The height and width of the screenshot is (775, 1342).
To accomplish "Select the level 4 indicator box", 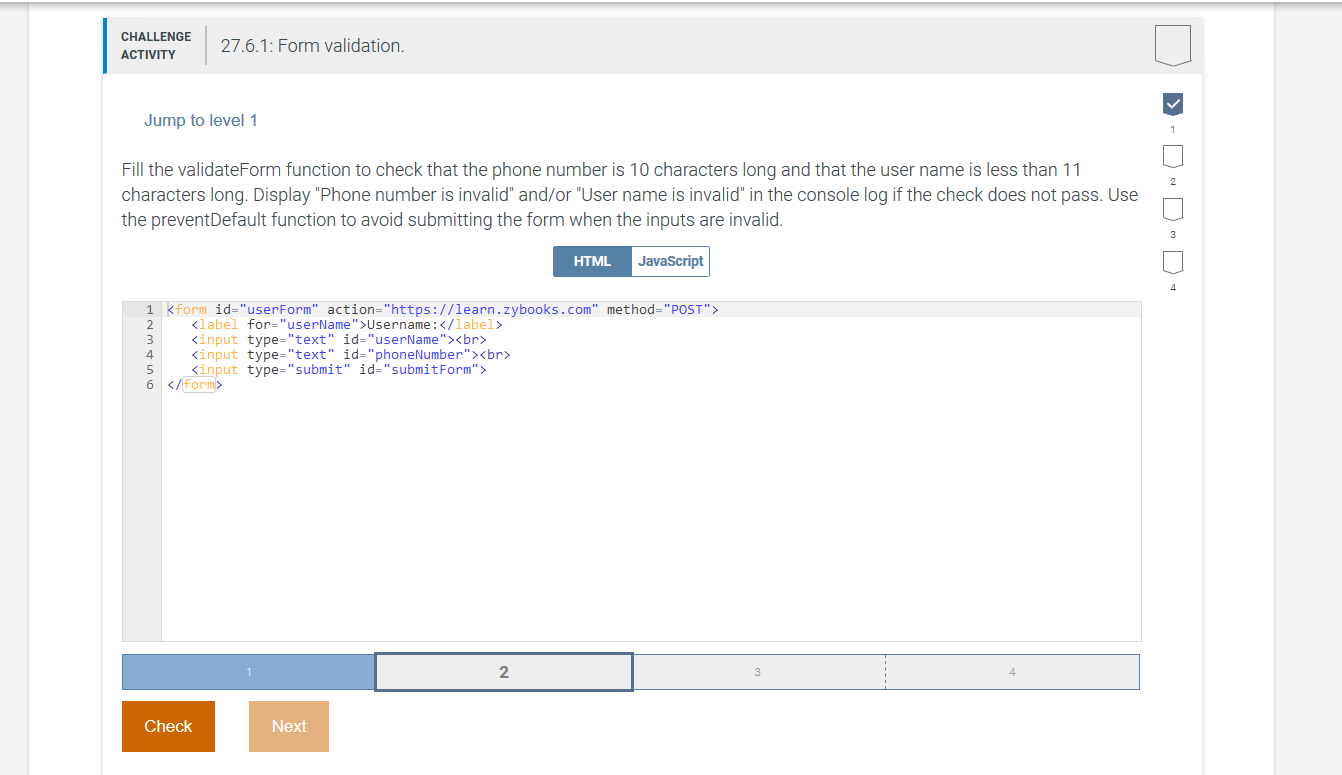I will pyautogui.click(x=1173, y=263).
